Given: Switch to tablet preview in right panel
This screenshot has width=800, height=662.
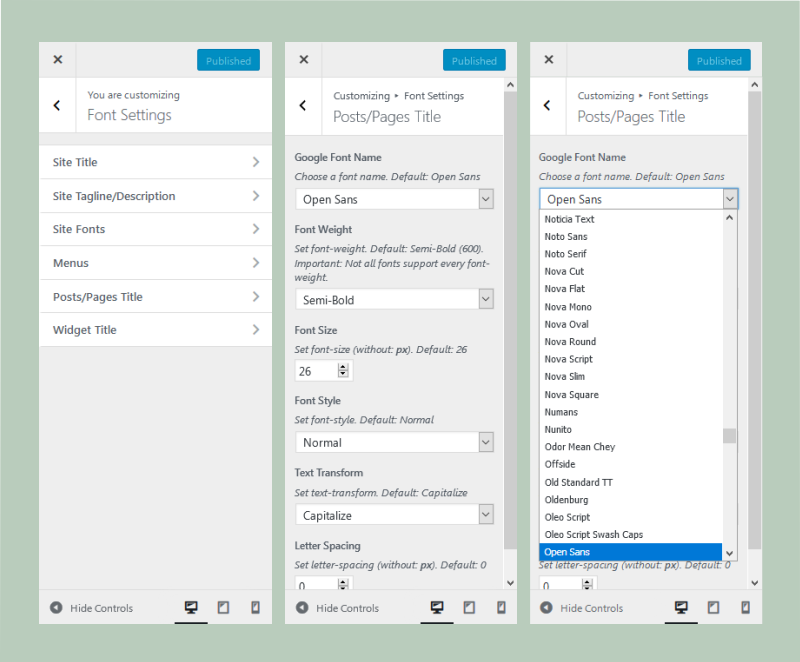Looking at the screenshot, I should tap(713, 607).
